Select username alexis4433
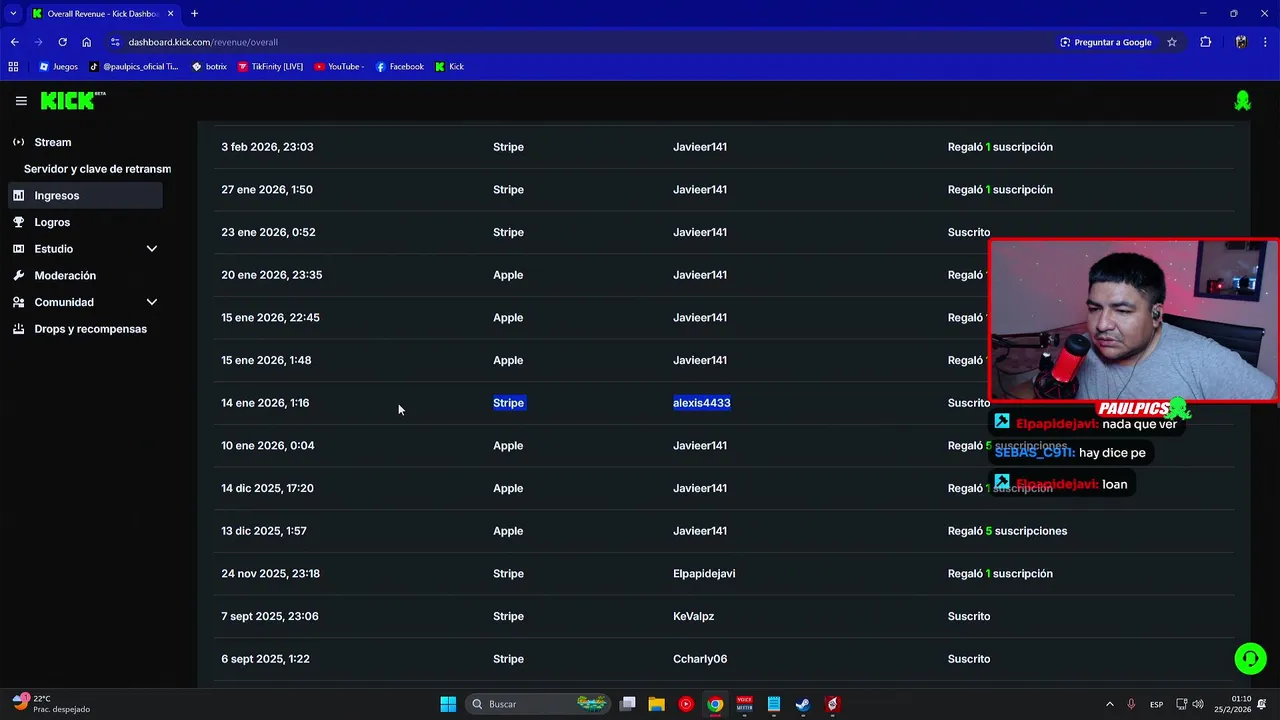The height and width of the screenshot is (720, 1280). (x=702, y=403)
